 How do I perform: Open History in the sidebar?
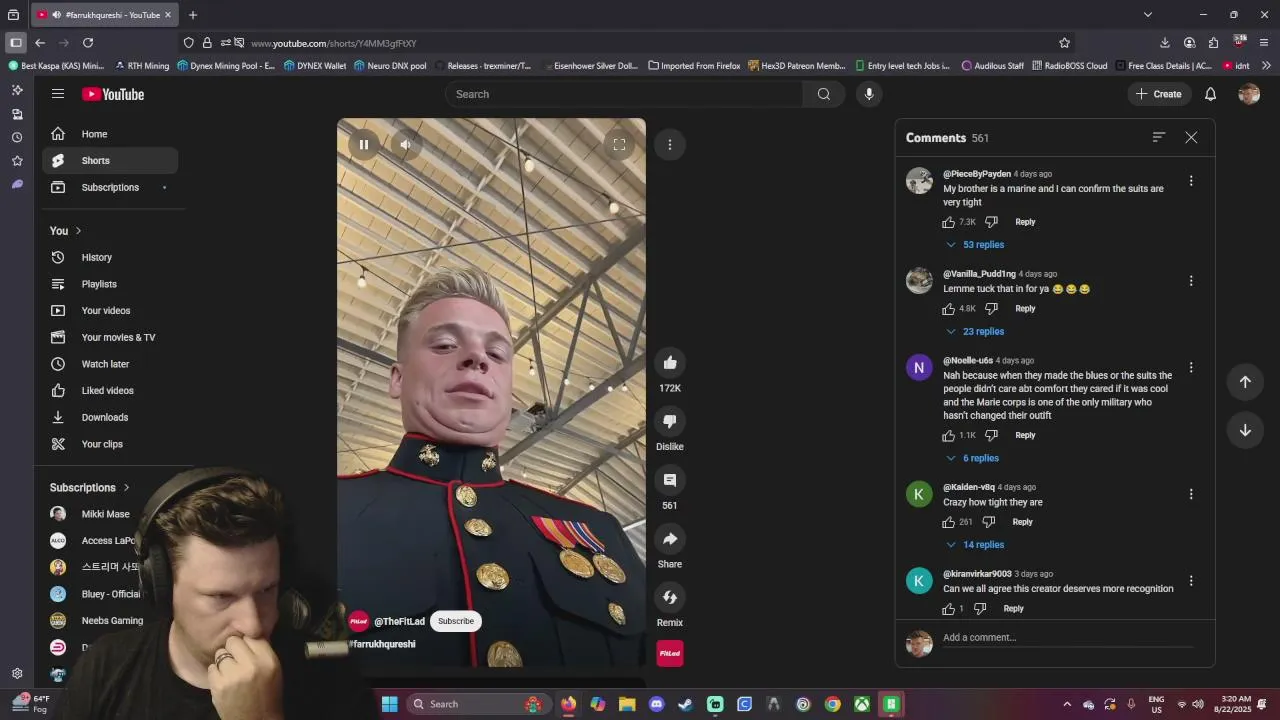[110, 258]
